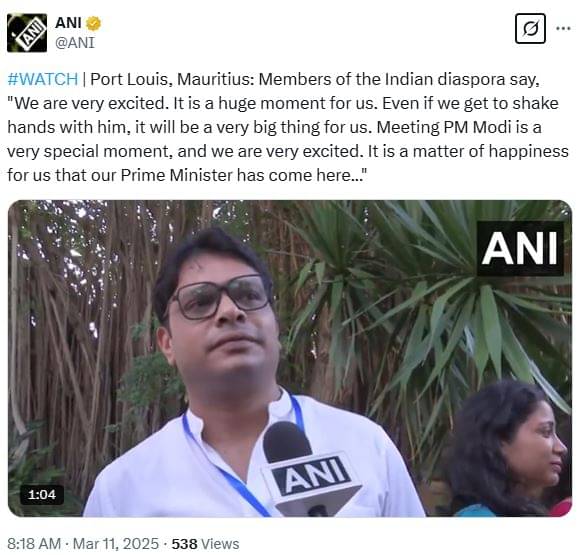Image resolution: width=580 pixels, height=555 pixels.
Task: Click the ANI microphone flag logo
Action: pos(311,477)
